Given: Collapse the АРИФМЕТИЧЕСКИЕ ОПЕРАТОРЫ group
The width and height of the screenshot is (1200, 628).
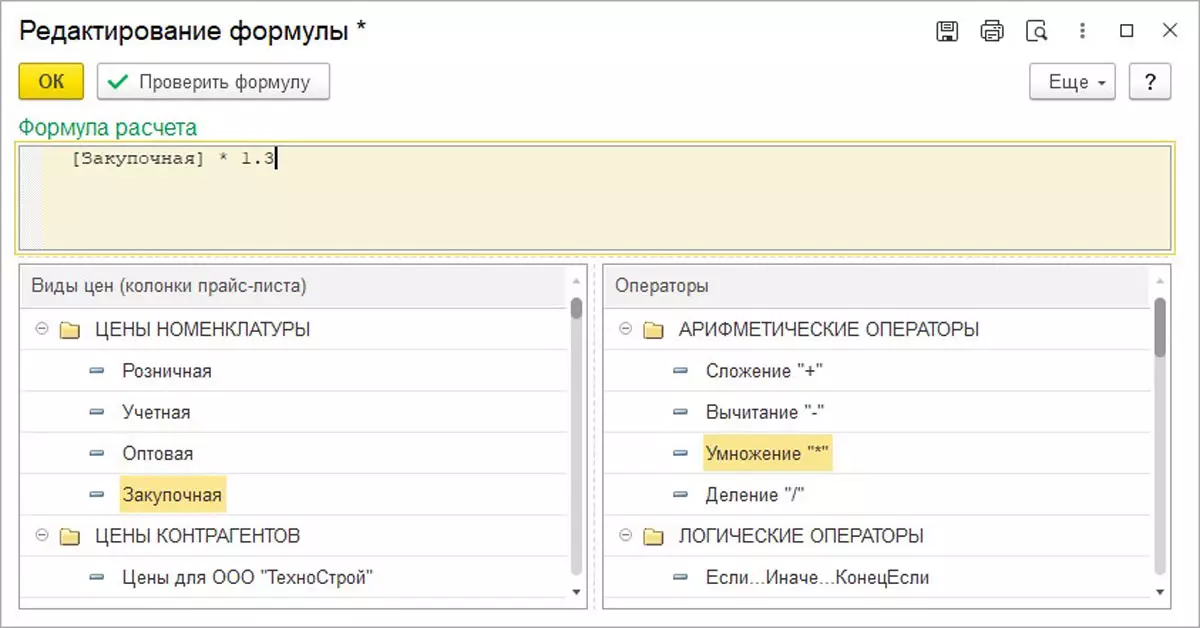Looking at the screenshot, I should pyautogui.click(x=626, y=329).
